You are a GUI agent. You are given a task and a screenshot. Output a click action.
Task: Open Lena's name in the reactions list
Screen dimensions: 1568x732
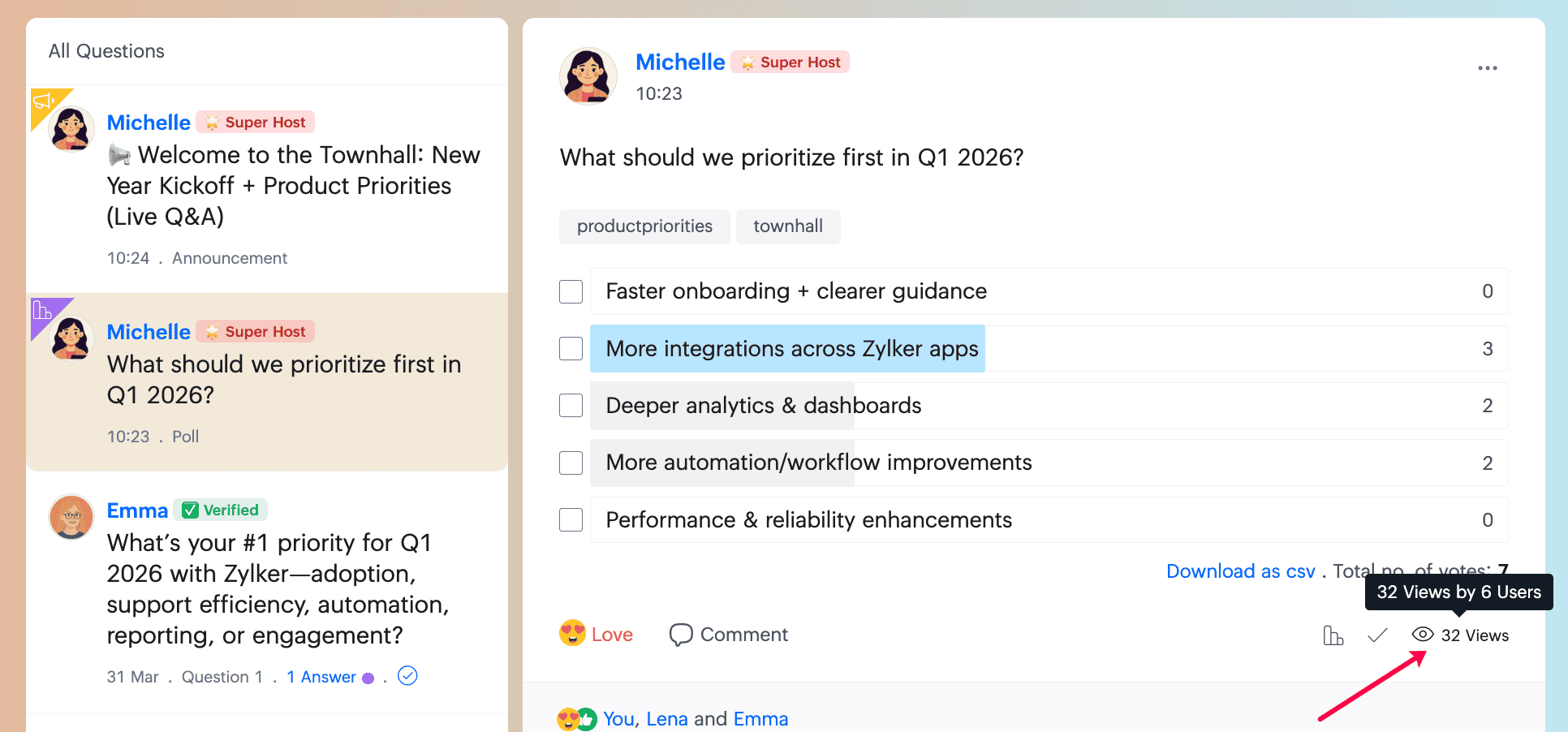[x=667, y=719]
